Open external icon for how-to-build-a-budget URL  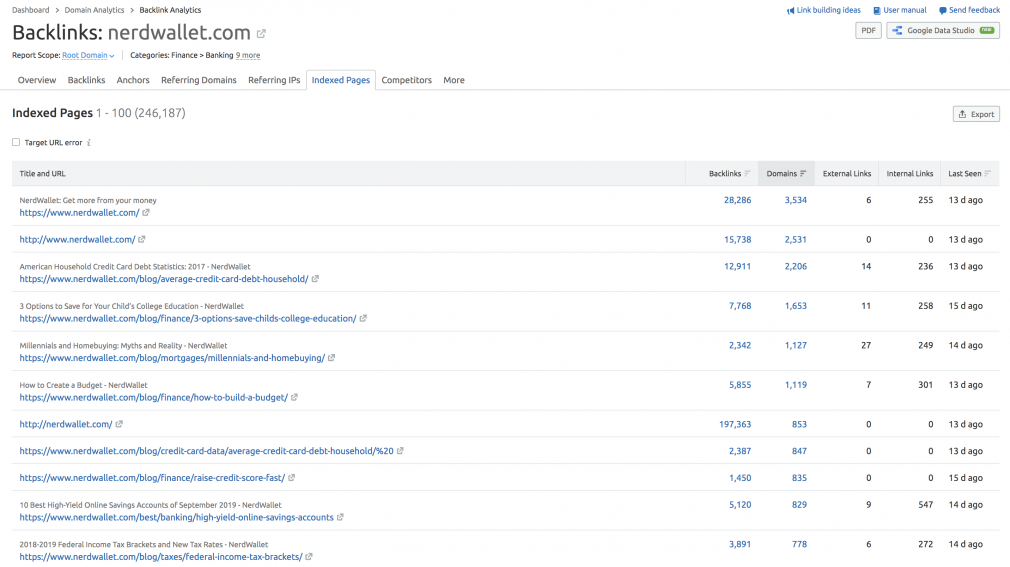tap(294, 398)
